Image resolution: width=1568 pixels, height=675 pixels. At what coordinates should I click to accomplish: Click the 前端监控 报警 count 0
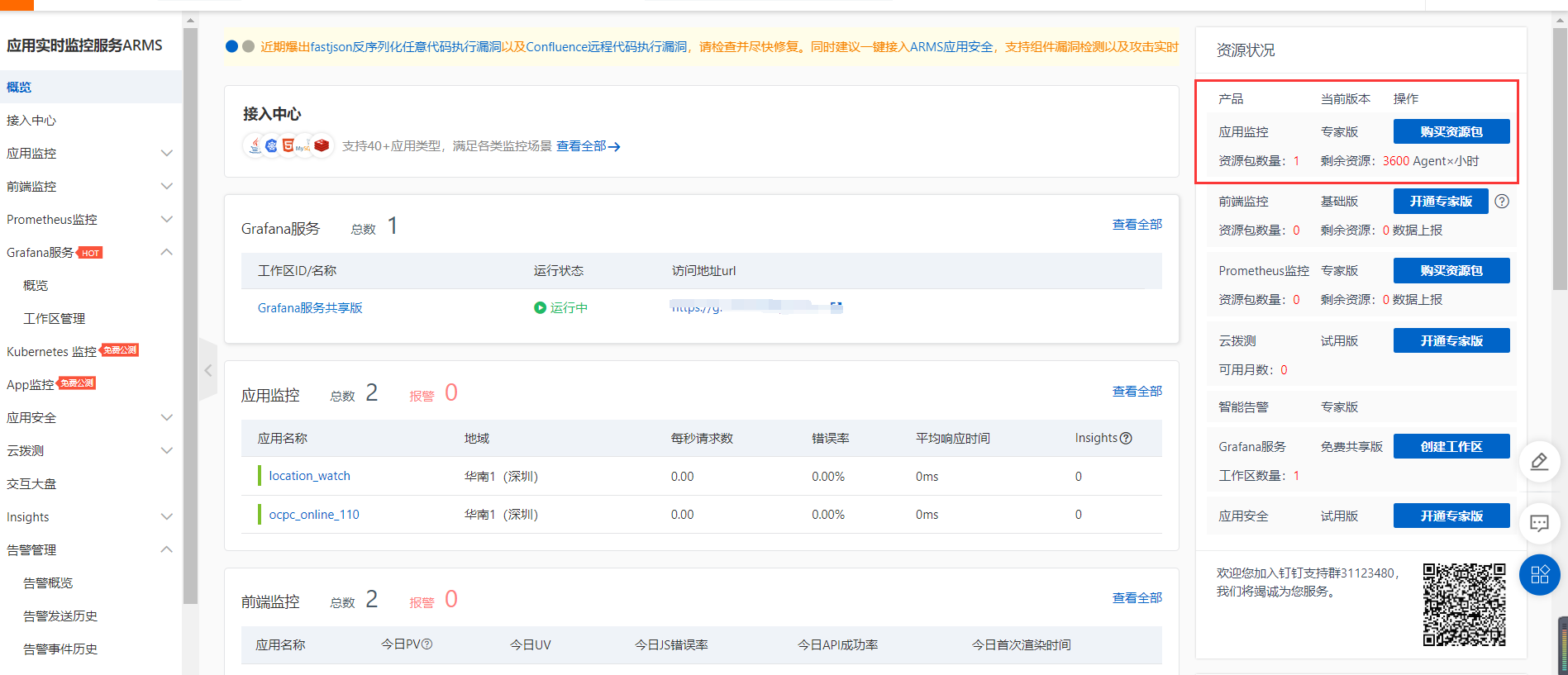(451, 599)
